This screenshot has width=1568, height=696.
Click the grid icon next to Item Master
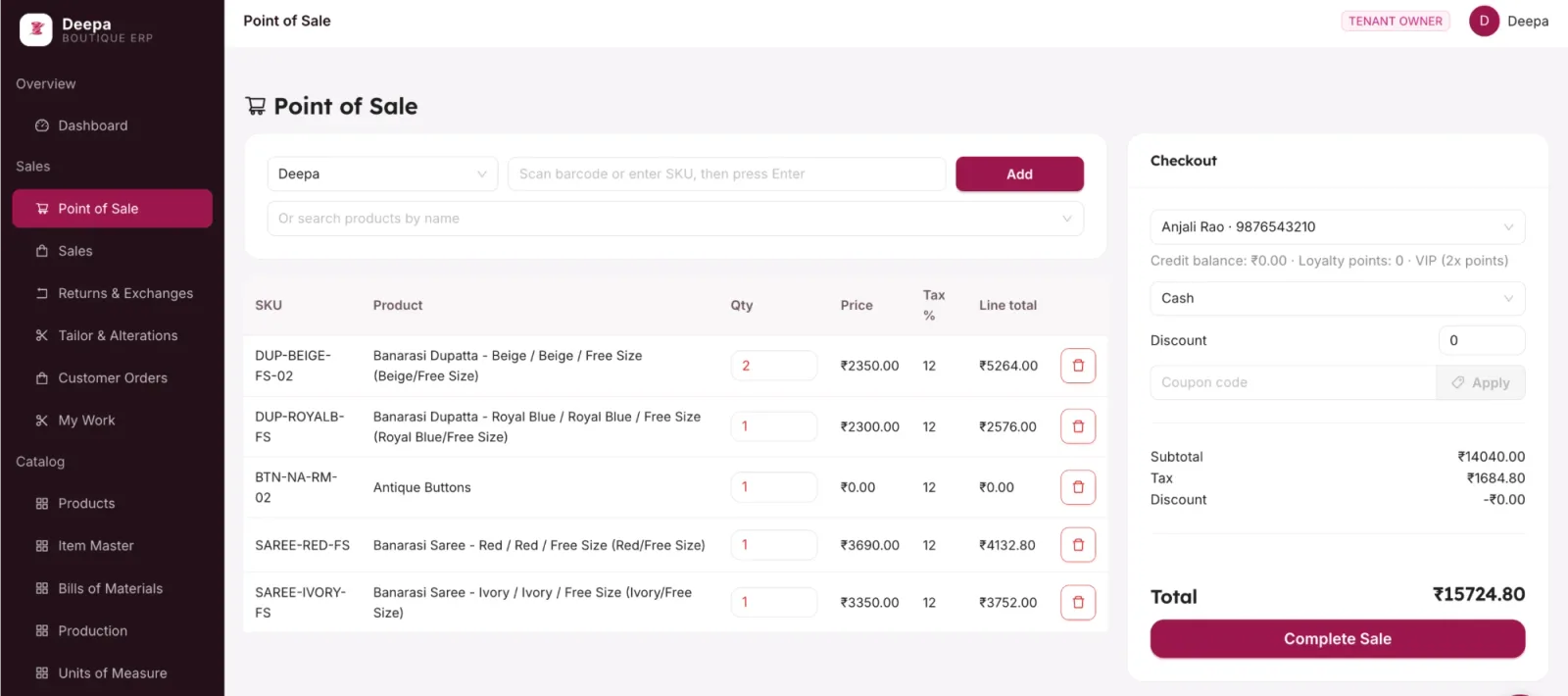[42, 546]
